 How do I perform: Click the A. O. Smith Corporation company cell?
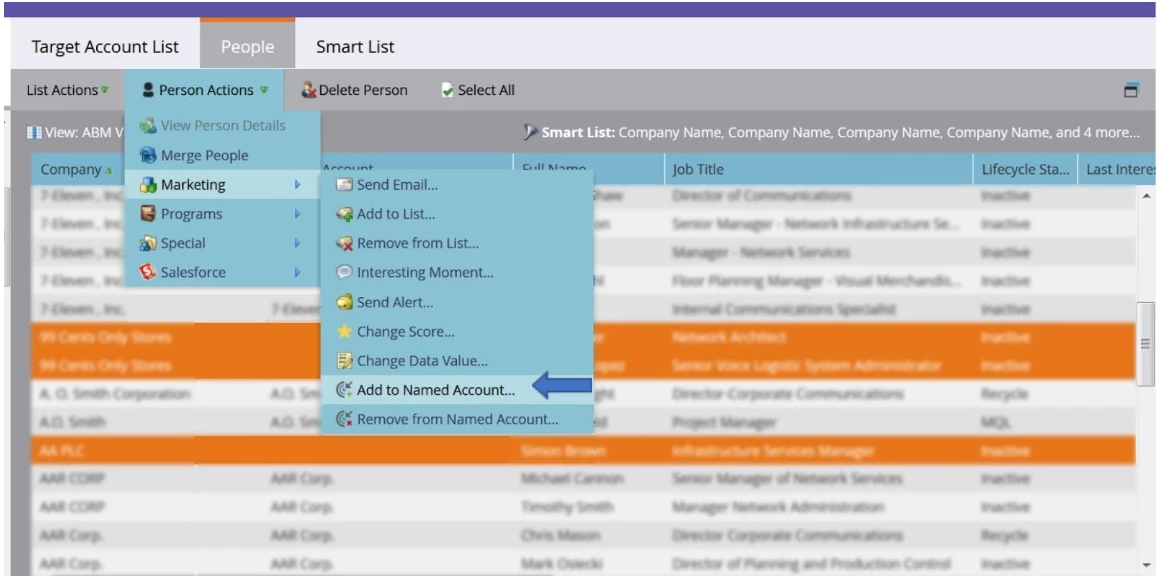tap(115, 395)
